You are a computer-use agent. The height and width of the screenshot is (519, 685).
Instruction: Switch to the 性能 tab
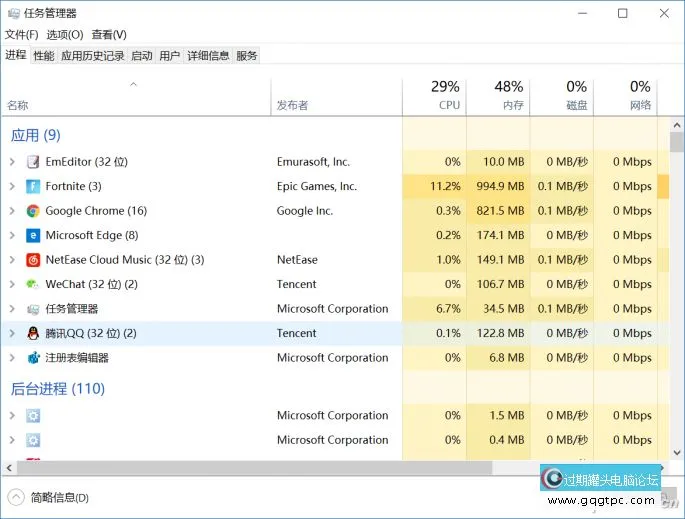43,56
